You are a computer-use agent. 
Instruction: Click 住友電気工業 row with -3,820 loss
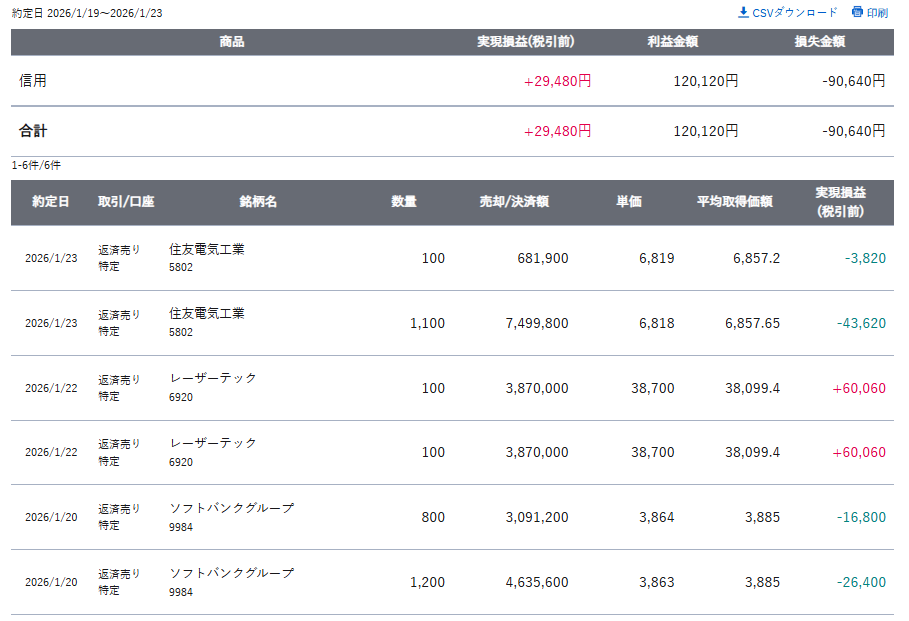(207, 250)
